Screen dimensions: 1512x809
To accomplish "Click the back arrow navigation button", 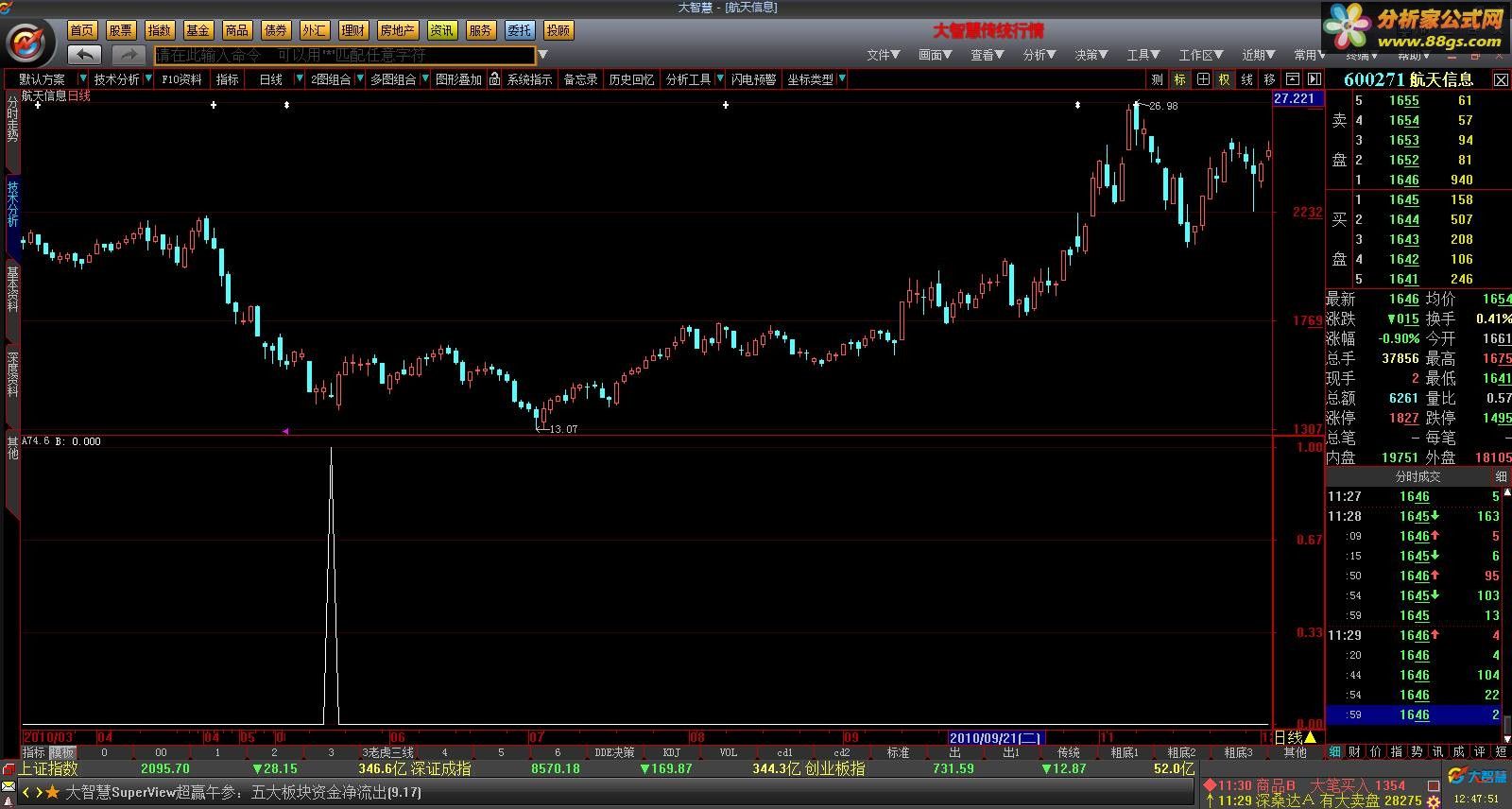I will coord(85,55).
